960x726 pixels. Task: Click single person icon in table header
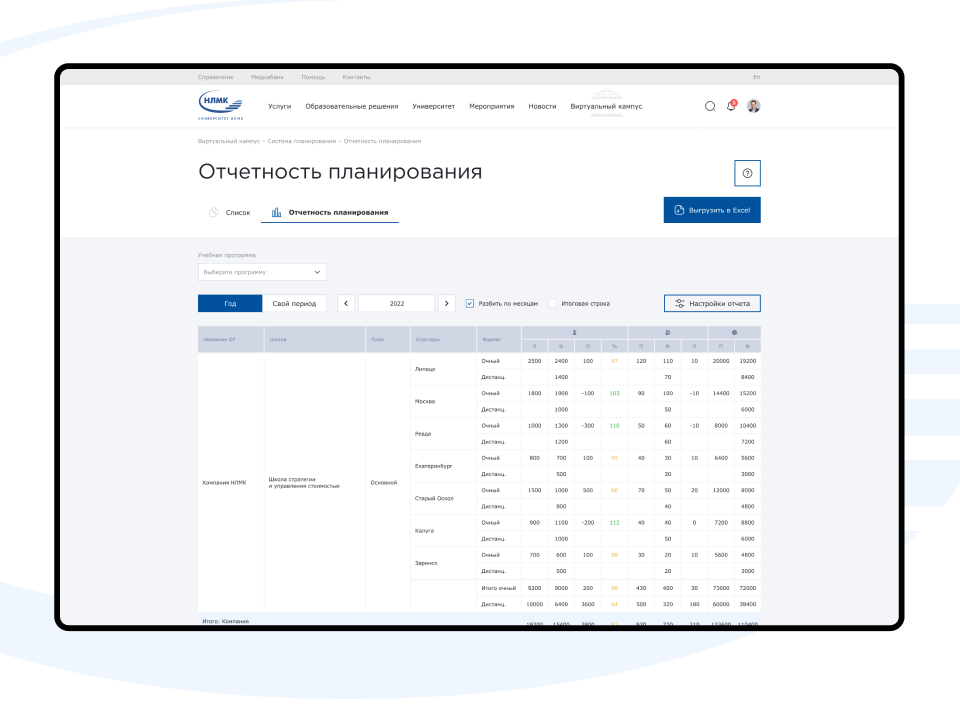pos(574,332)
